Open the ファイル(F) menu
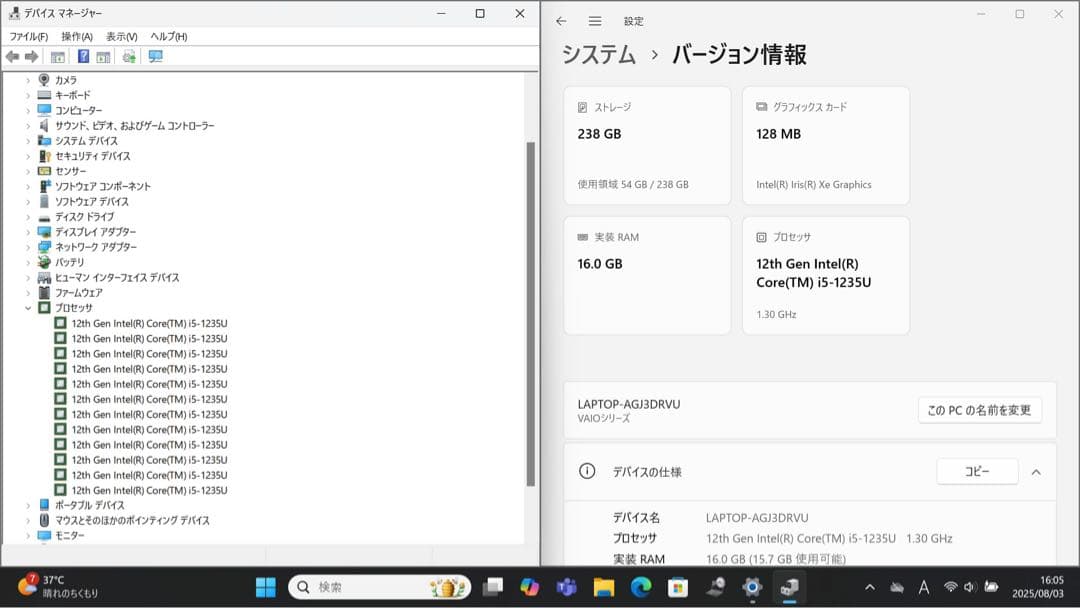The width and height of the screenshot is (1080, 608). coord(28,36)
